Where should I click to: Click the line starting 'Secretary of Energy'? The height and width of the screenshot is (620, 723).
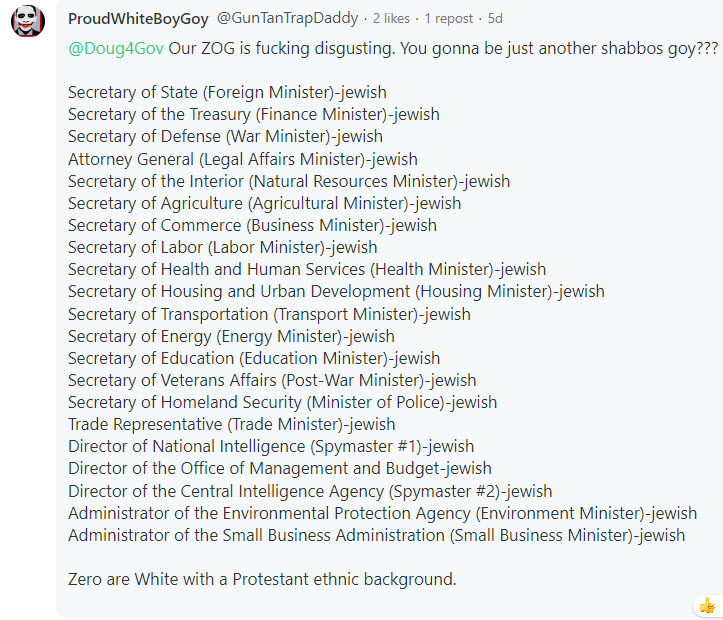point(231,337)
